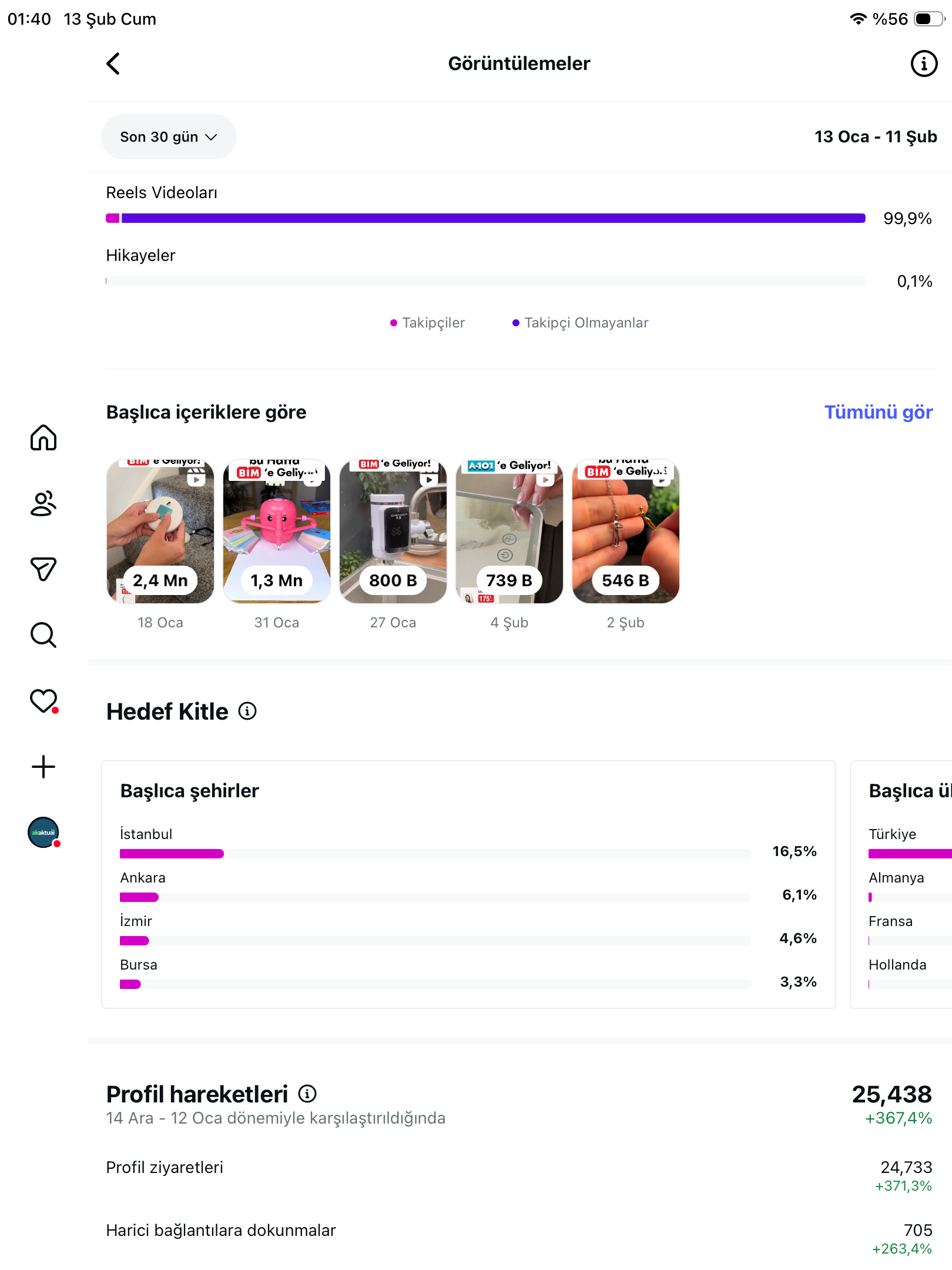
Task: Open the A101 739 B reel
Action: 509,532
